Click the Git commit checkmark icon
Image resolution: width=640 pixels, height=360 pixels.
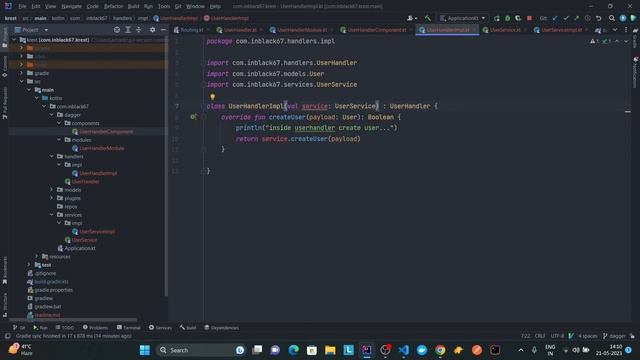click(566, 18)
